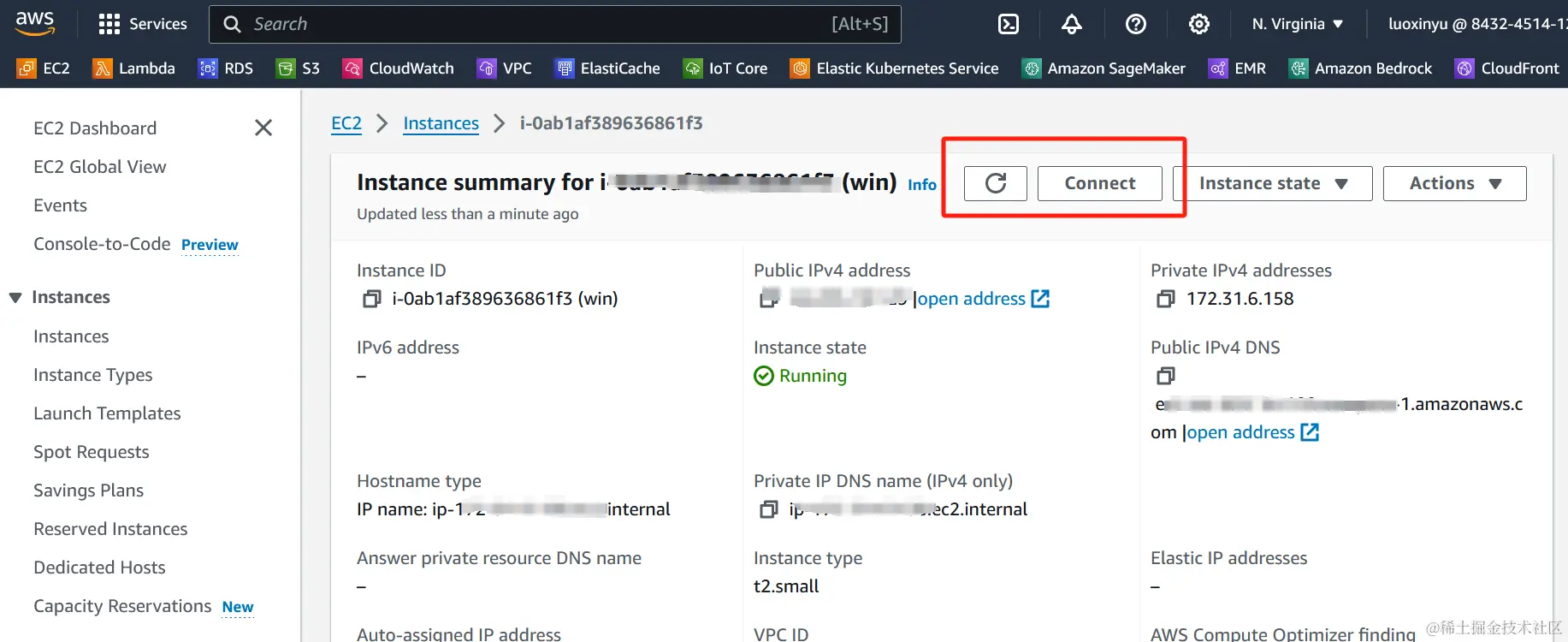Viewport: 1568px width, 642px height.
Task: Expand the Instance state dropdown
Action: click(1273, 183)
